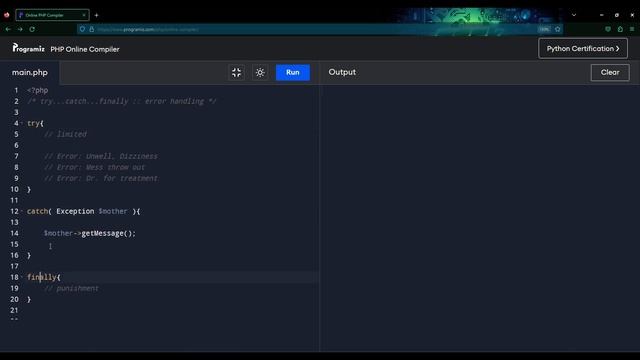
Task: Click the Exception keyword on line 12
Action: click(x=75, y=211)
